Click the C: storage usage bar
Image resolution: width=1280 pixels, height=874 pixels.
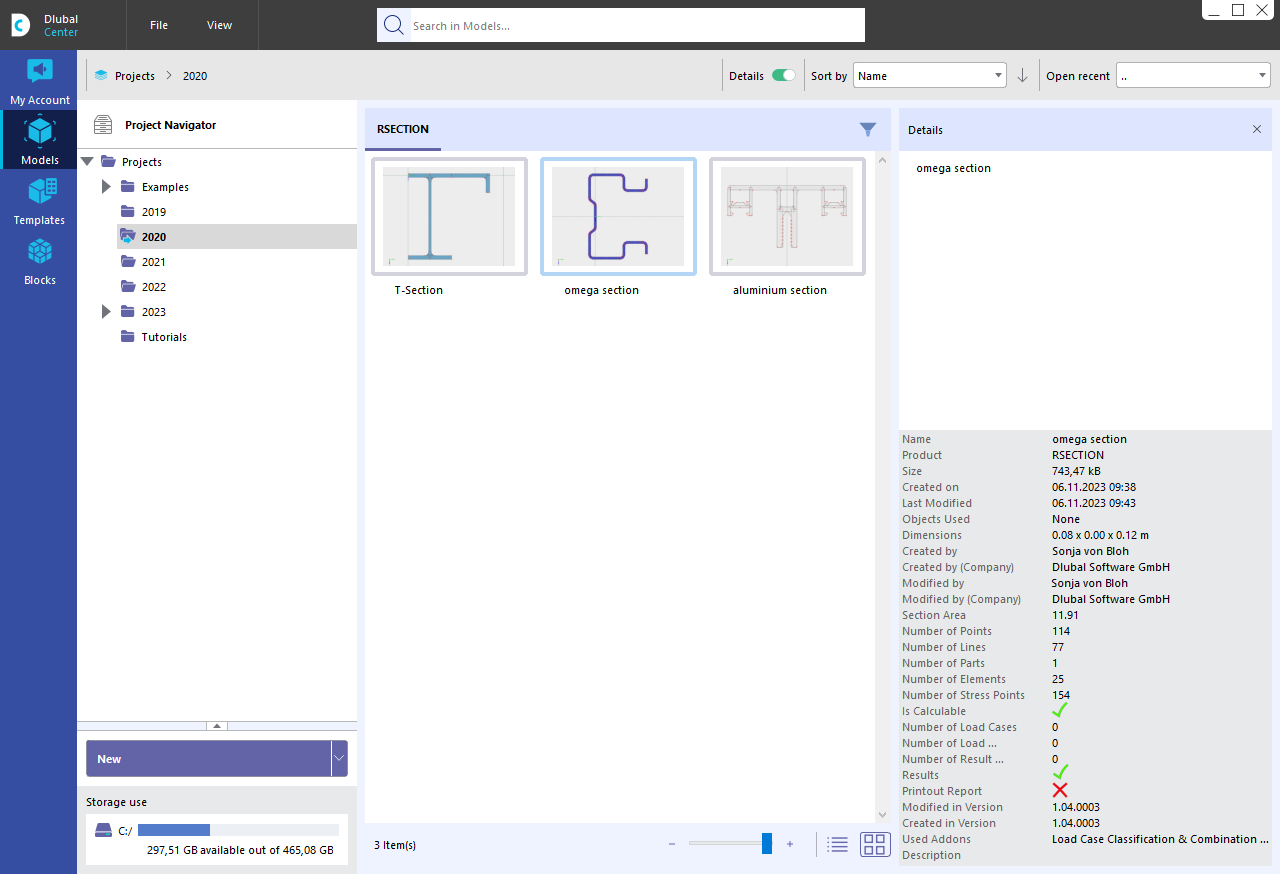(x=238, y=830)
